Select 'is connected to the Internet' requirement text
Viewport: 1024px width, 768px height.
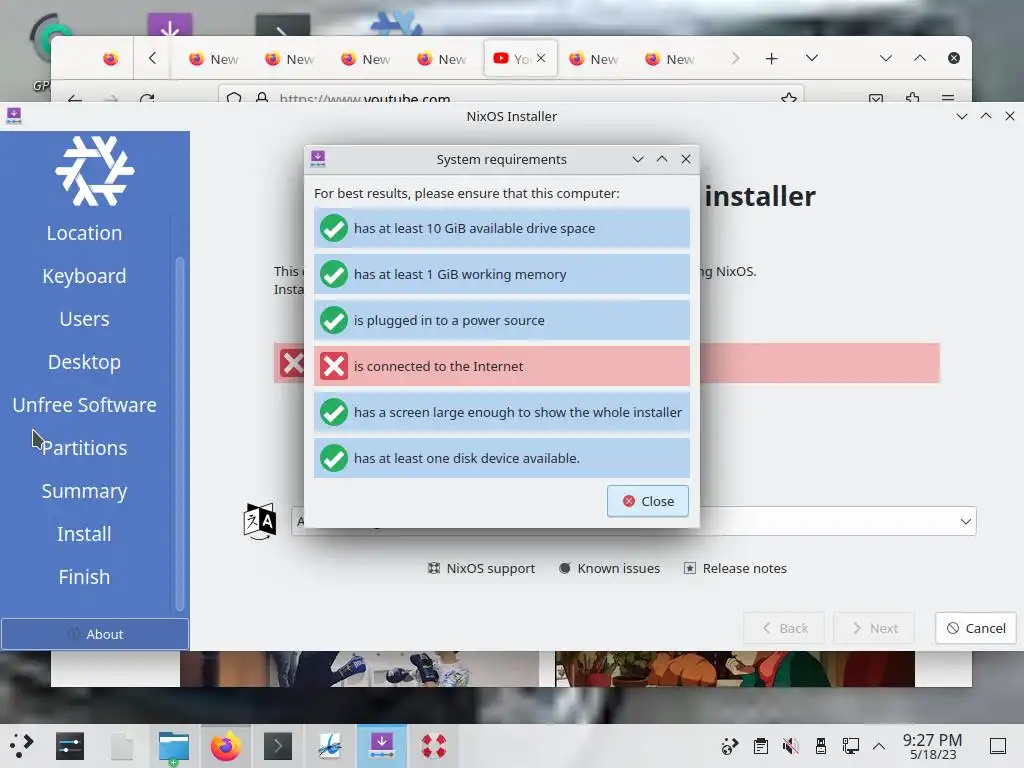pyautogui.click(x=438, y=366)
